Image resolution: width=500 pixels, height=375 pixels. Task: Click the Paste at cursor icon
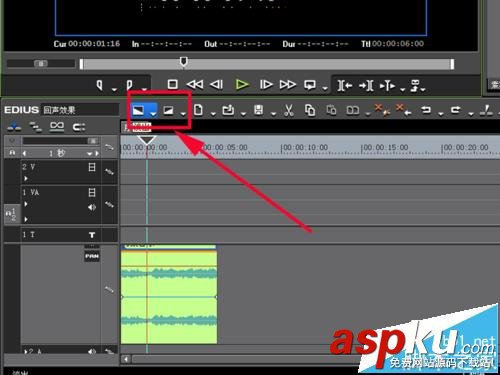click(331, 110)
